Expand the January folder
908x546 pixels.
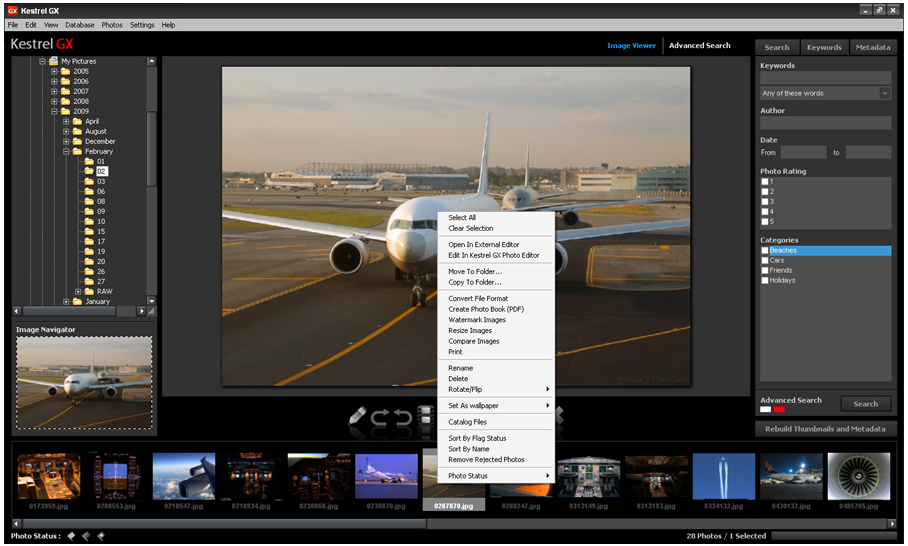(66, 301)
